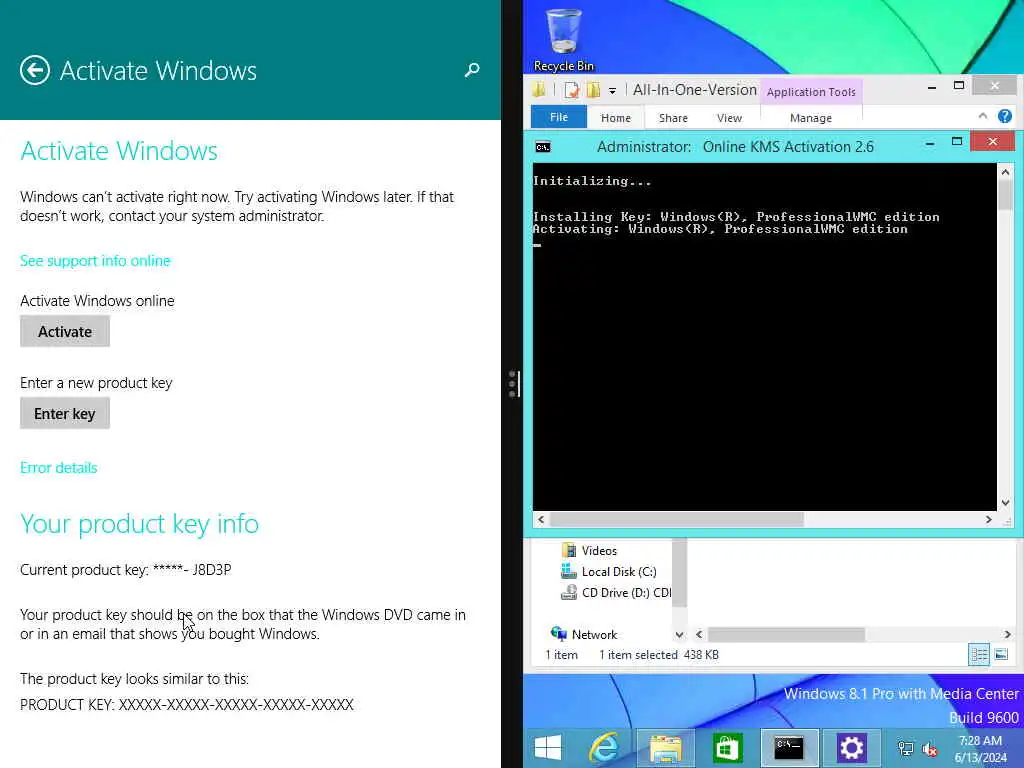Switch to the command prompt taskbar icon

[788, 748]
